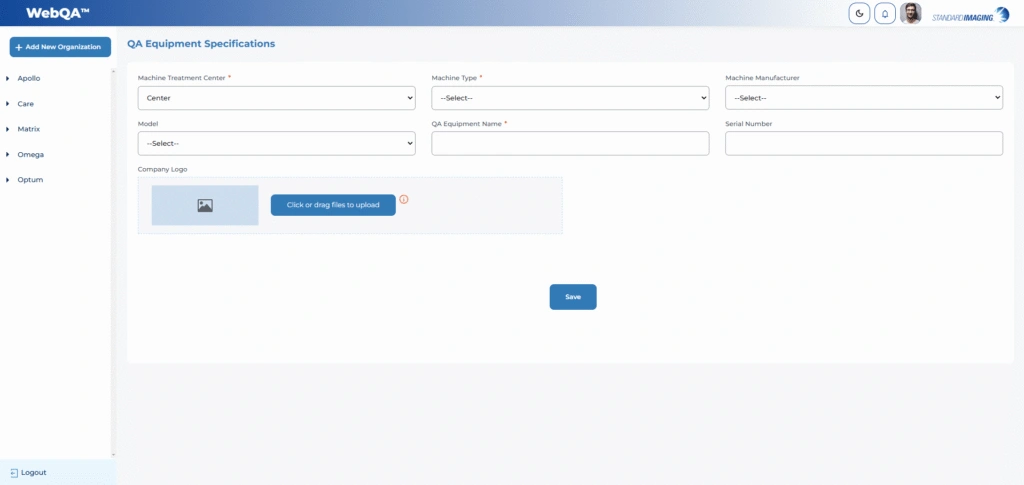The height and width of the screenshot is (485, 1024).
Task: Focus the Serial Number input field
Action: (x=863, y=143)
